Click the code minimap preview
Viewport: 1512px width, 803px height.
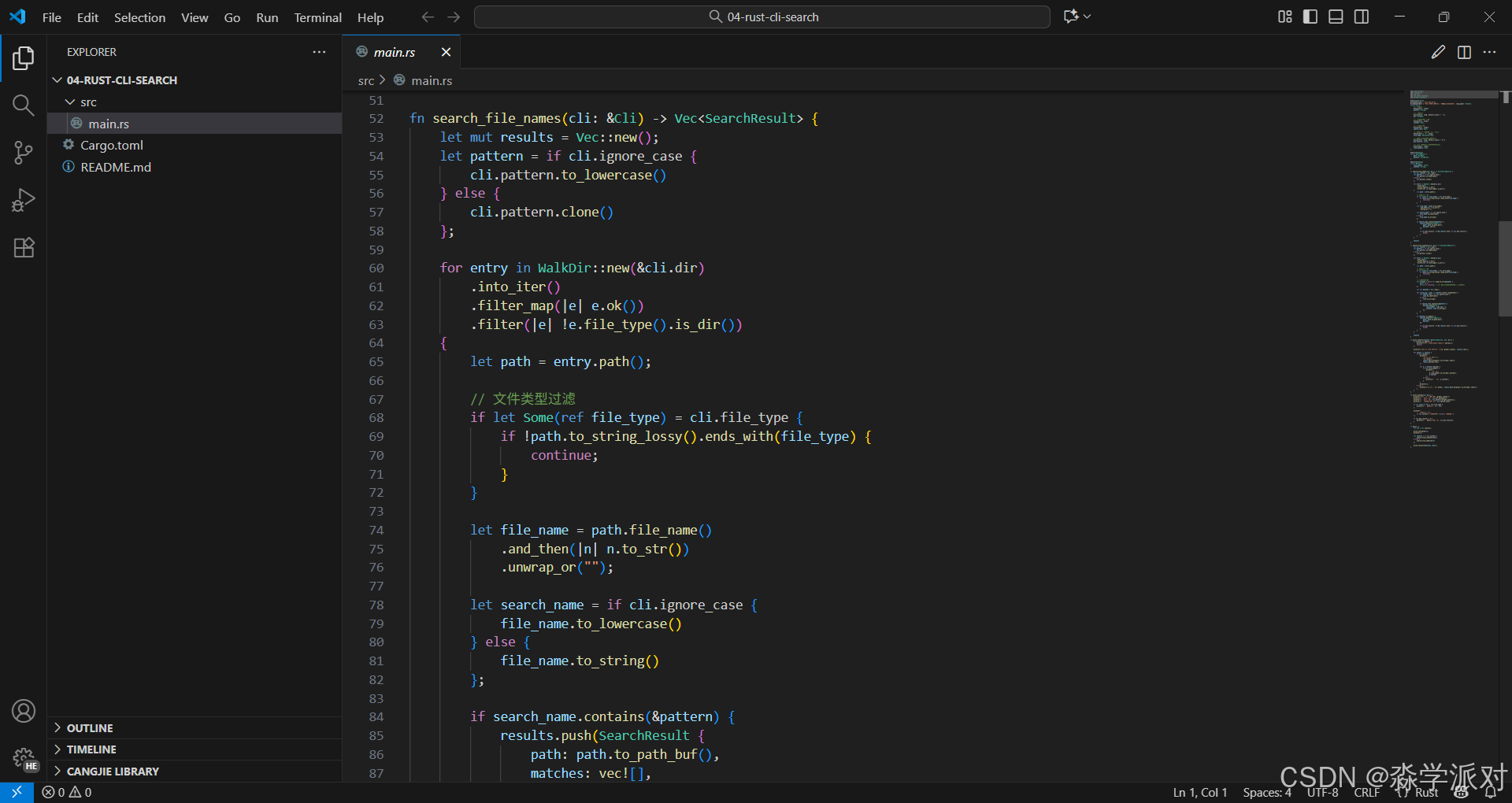1454,270
